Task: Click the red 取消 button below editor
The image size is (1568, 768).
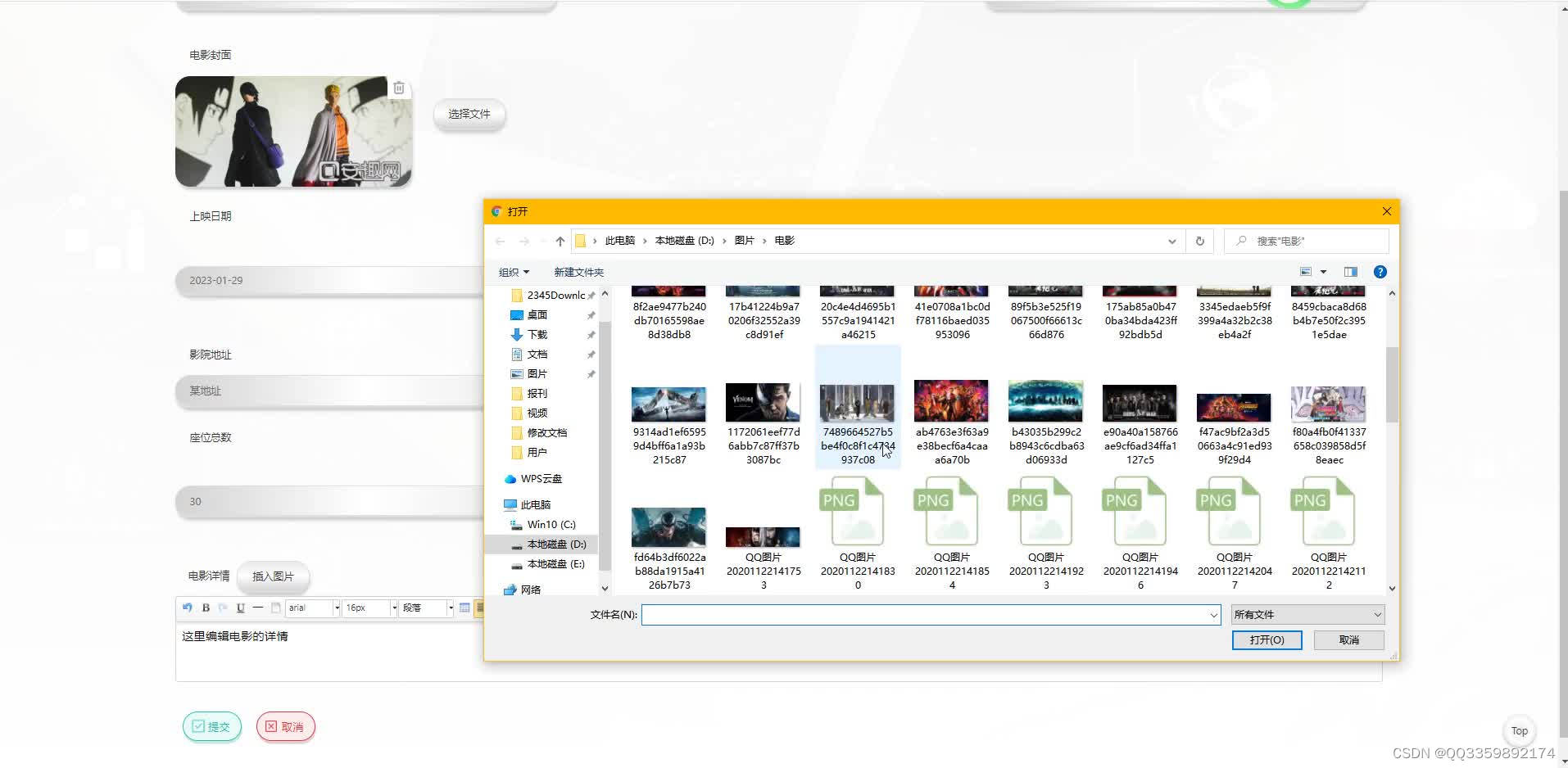Action: [285, 726]
